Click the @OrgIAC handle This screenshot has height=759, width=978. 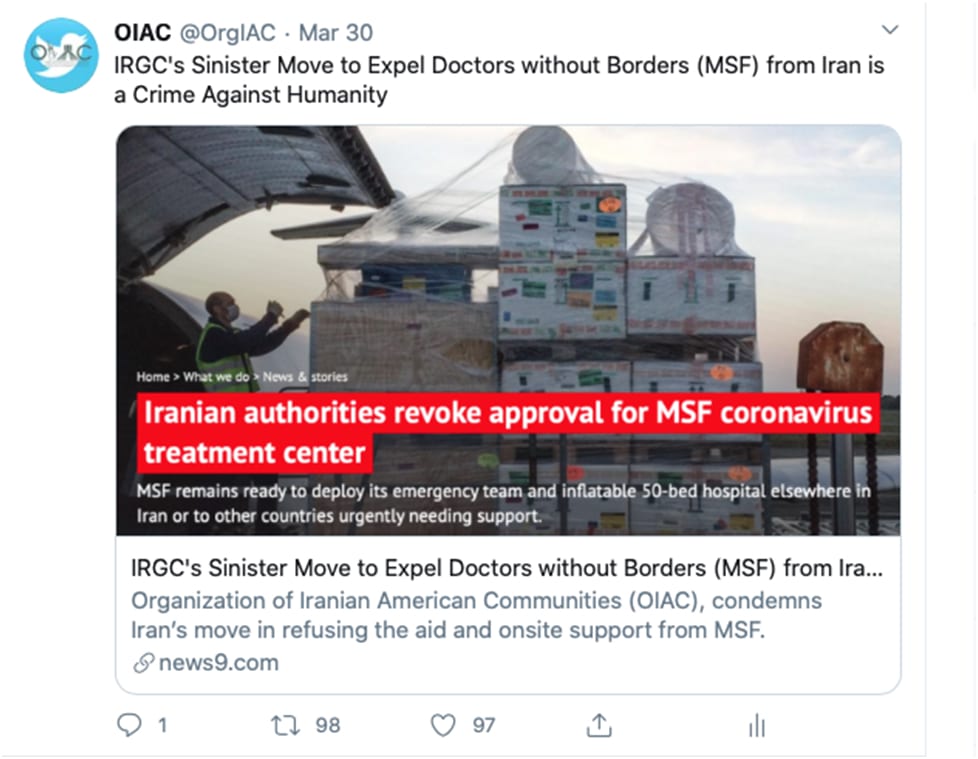tap(226, 32)
